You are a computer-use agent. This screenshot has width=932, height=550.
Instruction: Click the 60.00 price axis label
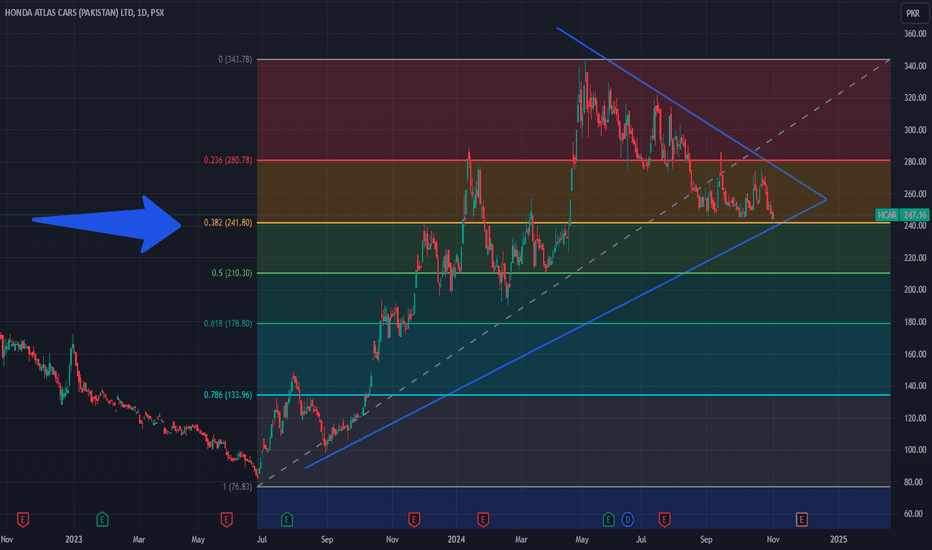click(x=915, y=514)
